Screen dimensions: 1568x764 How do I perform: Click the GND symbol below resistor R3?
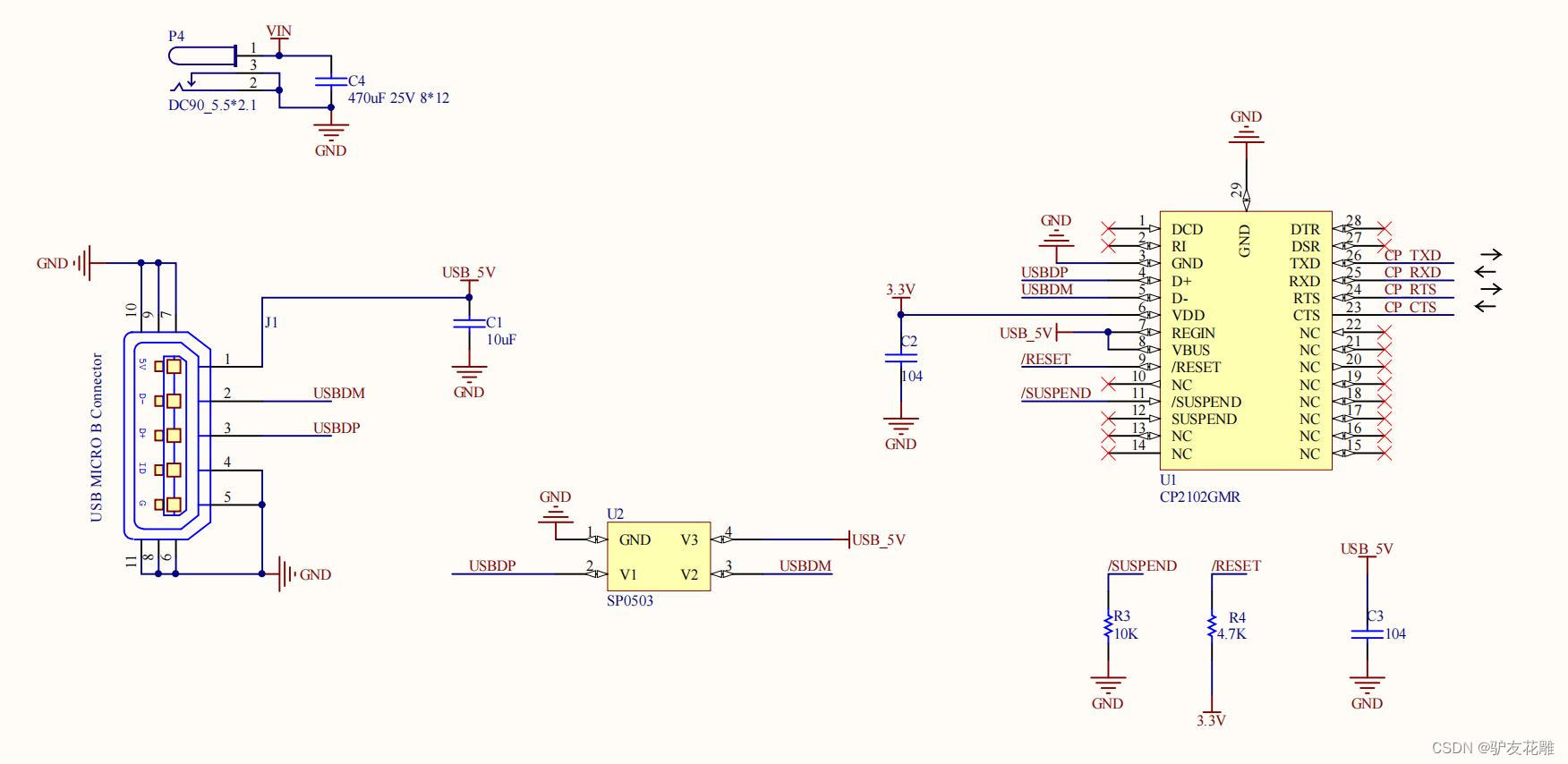coord(1108,694)
